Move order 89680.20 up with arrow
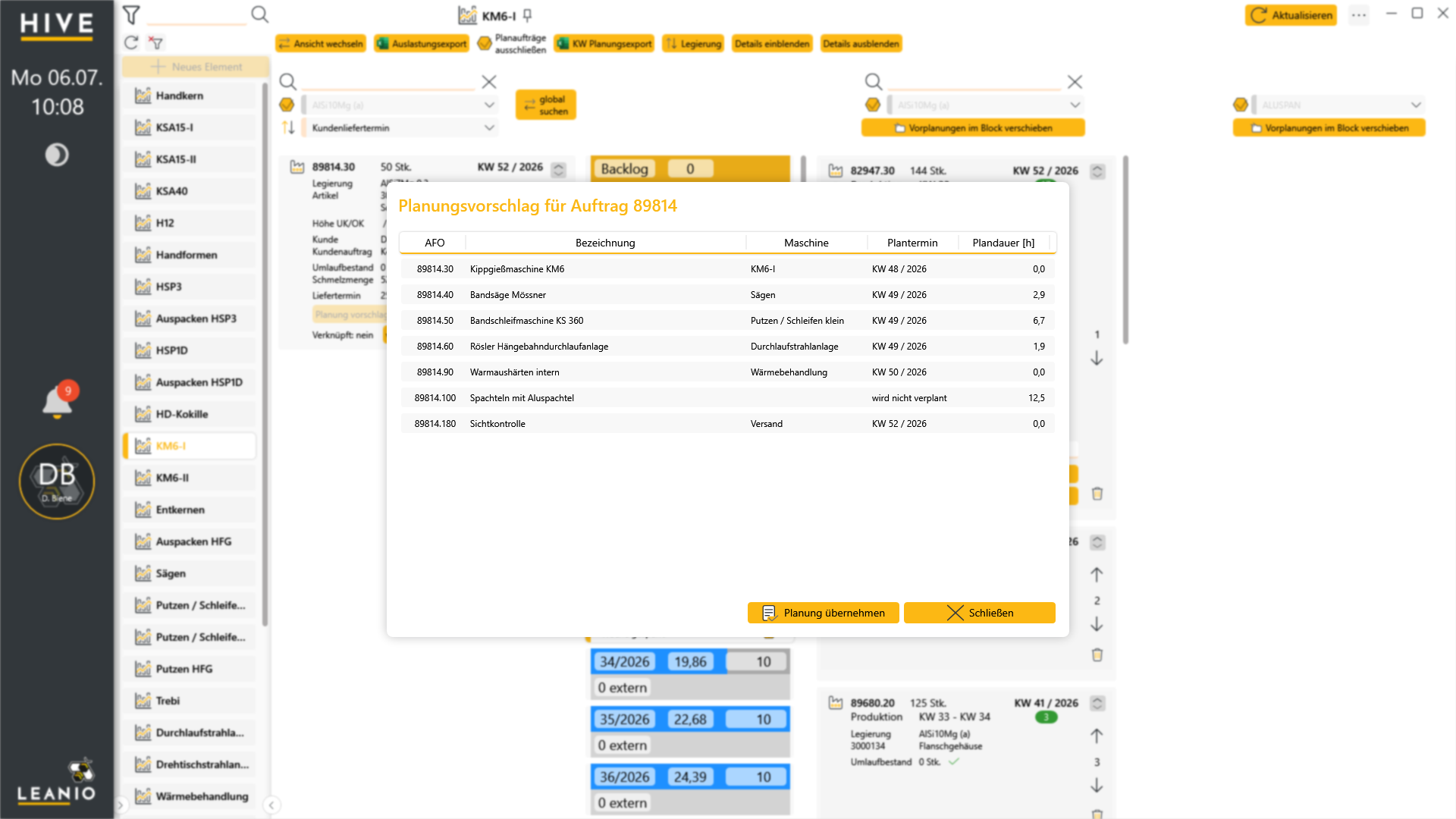Screen dimensions: 1456x819 tap(1097, 736)
